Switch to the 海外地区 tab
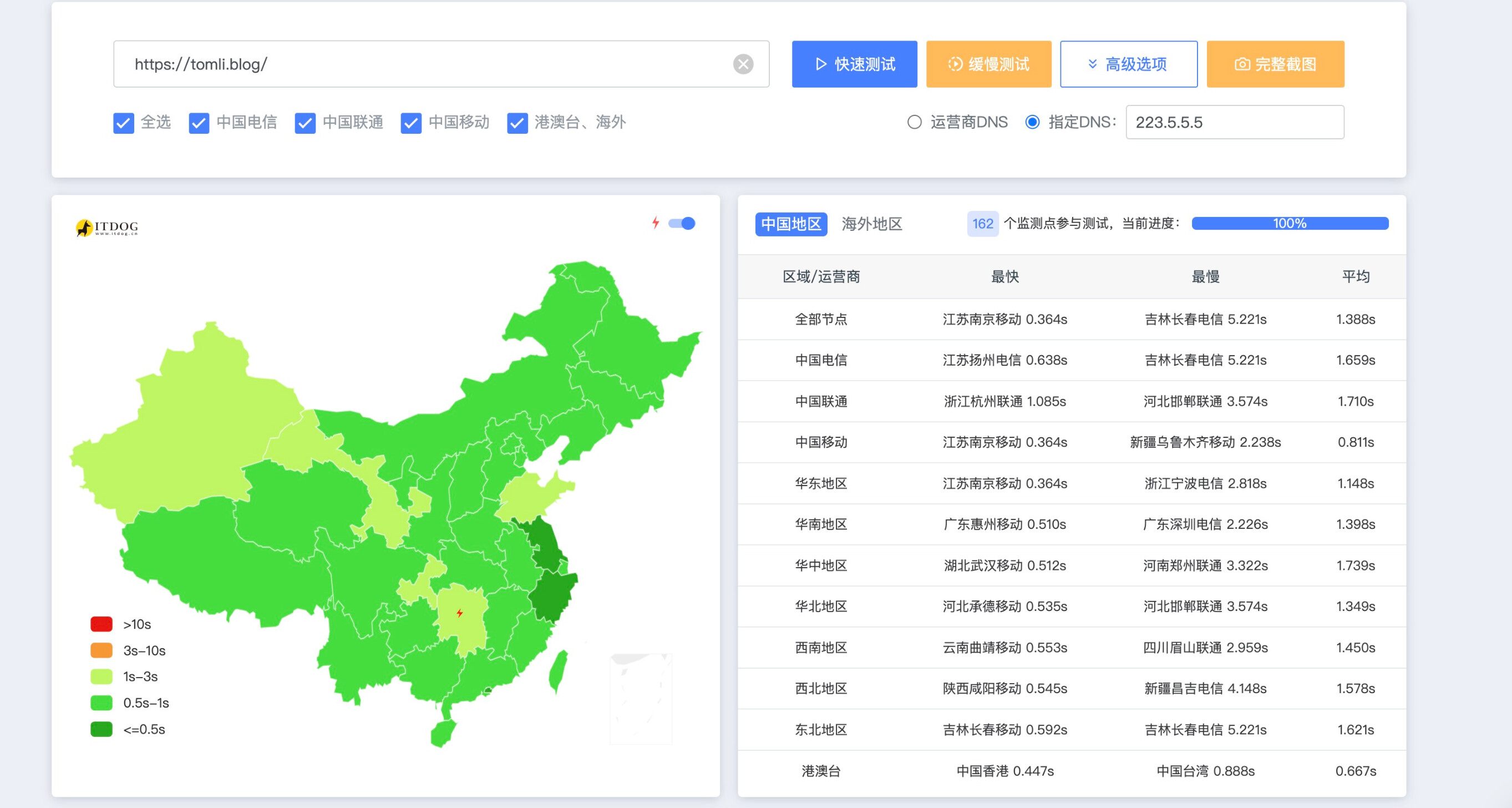 tap(871, 224)
